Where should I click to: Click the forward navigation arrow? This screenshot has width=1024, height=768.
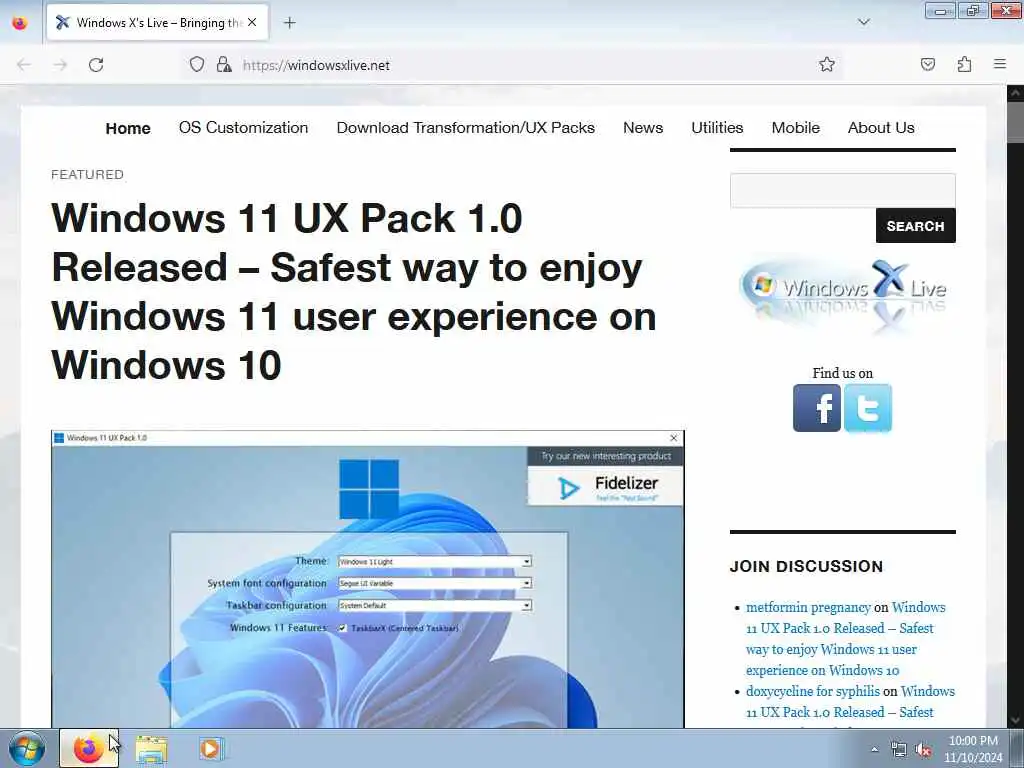60,65
